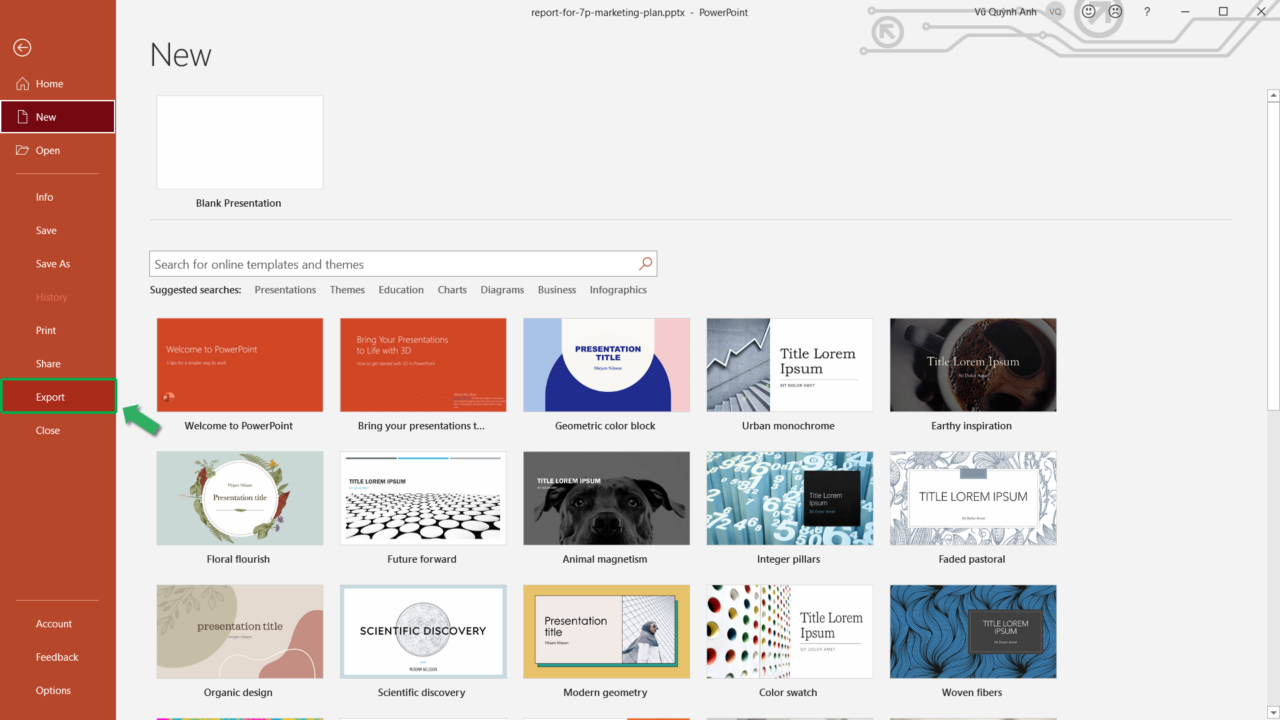This screenshot has width=1280, height=720.
Task: Click in the online templates search box
Action: (390, 264)
